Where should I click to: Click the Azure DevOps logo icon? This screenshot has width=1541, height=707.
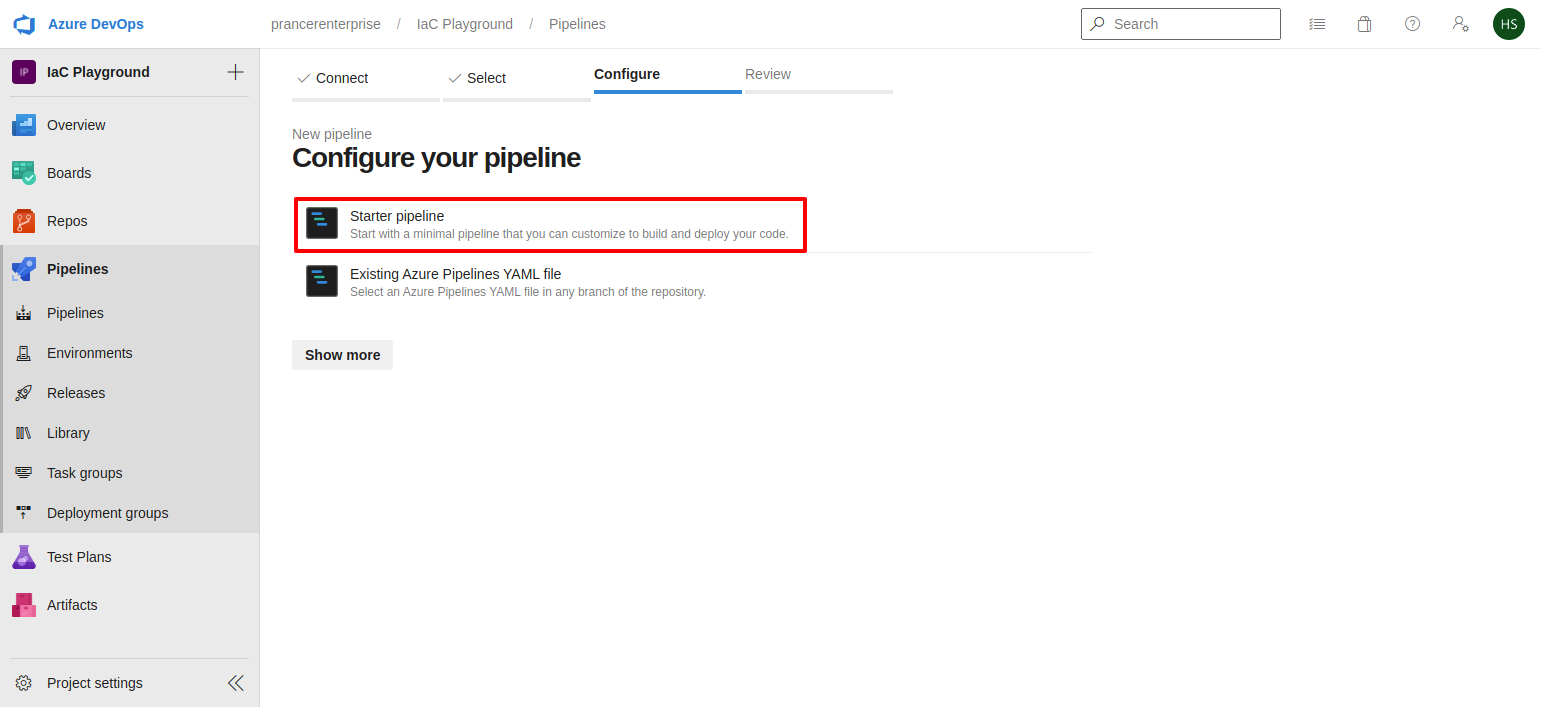[24, 24]
